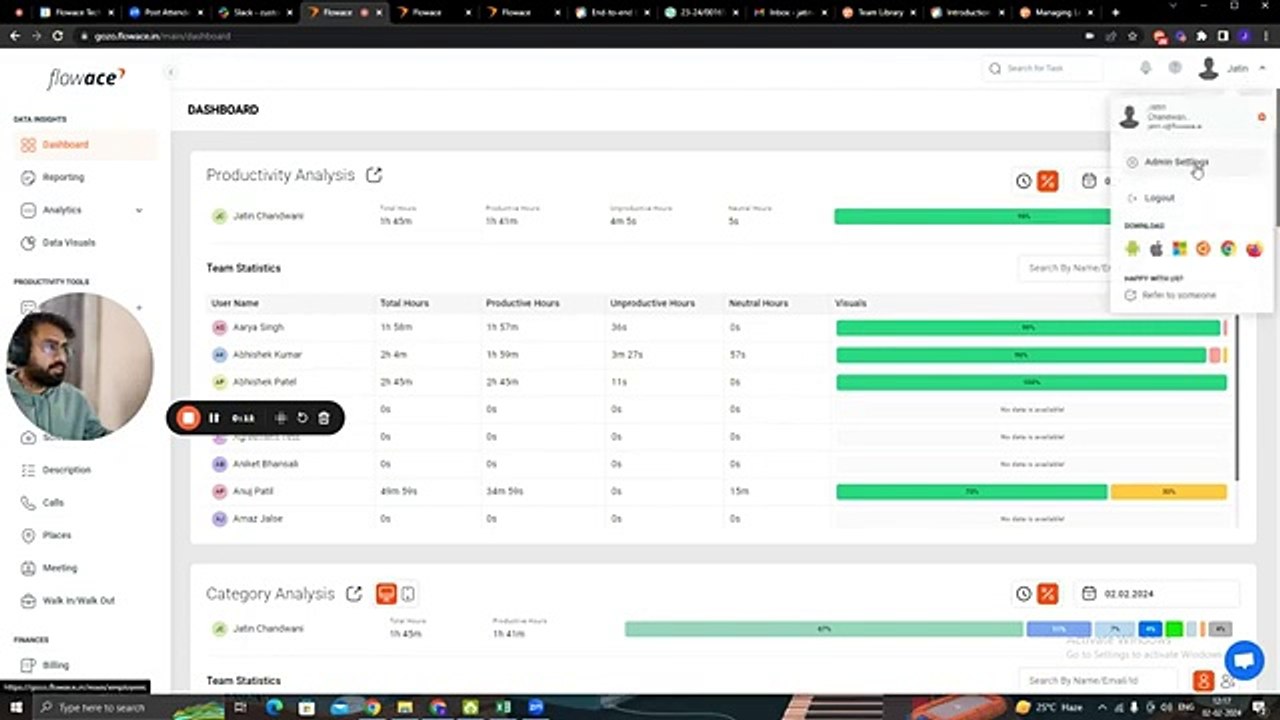1280x720 pixels.
Task: Collapse the left sidebar
Action: 171,72
